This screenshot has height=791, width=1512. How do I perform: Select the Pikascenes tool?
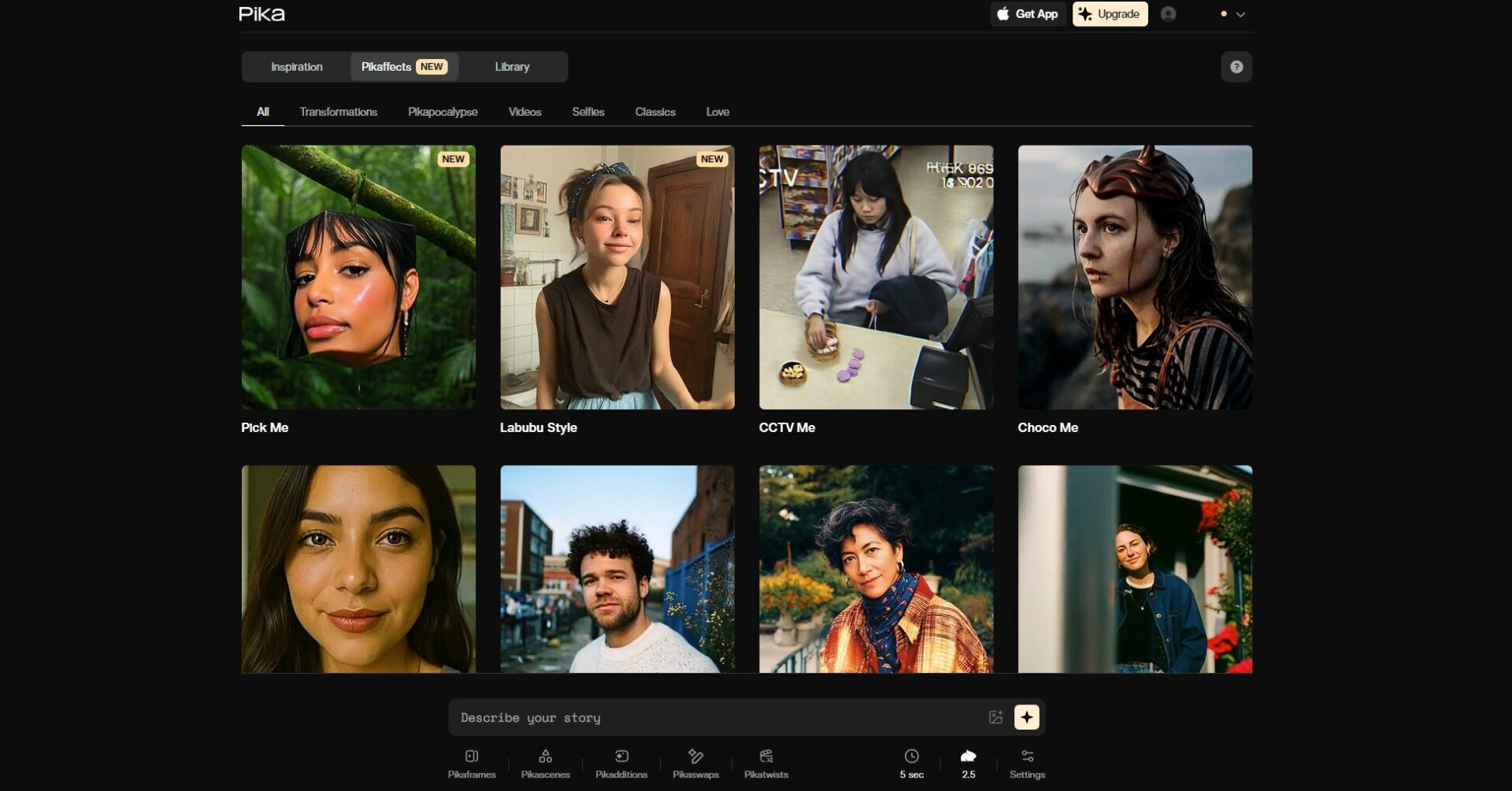pyautogui.click(x=545, y=763)
